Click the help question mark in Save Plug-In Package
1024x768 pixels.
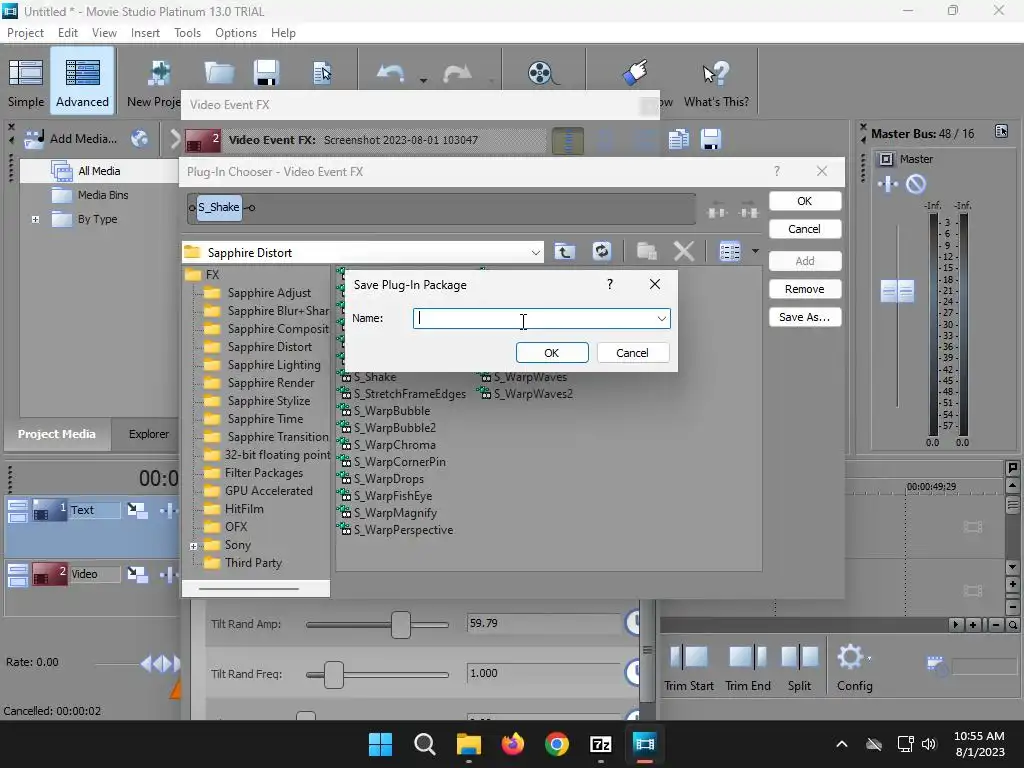click(610, 284)
